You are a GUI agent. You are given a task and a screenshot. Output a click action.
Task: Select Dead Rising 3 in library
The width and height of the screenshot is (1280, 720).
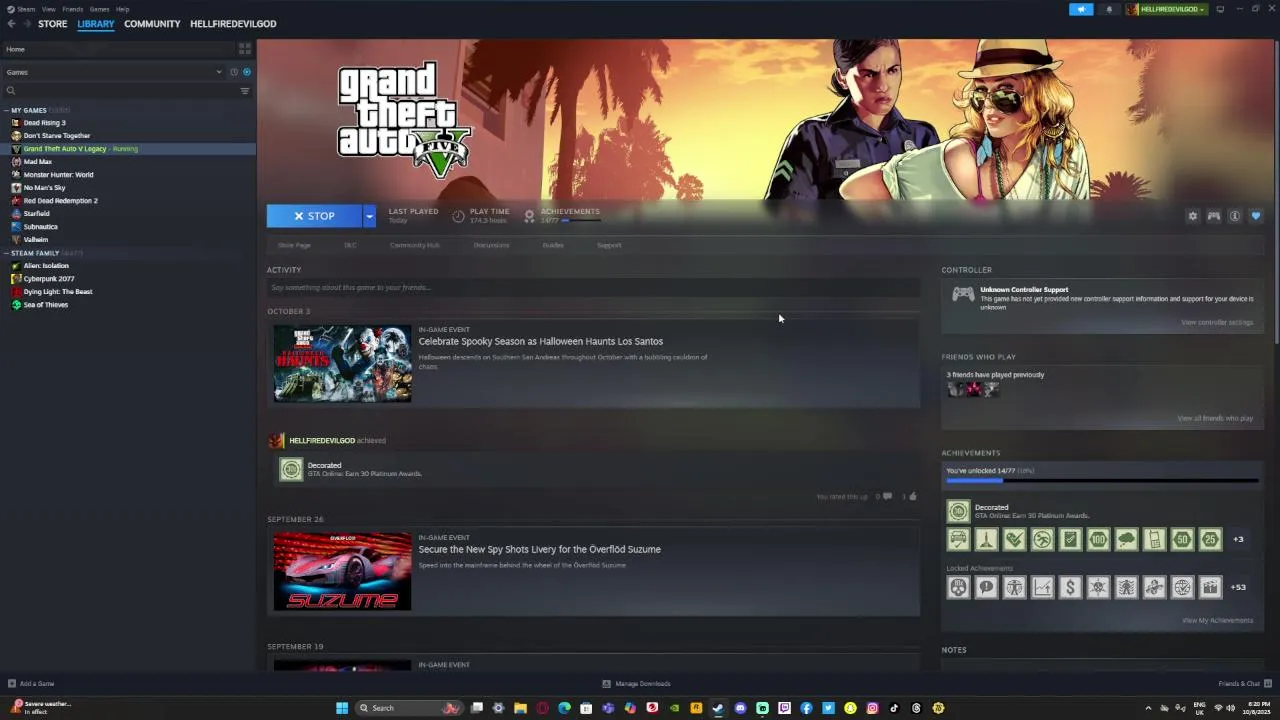pos(44,123)
